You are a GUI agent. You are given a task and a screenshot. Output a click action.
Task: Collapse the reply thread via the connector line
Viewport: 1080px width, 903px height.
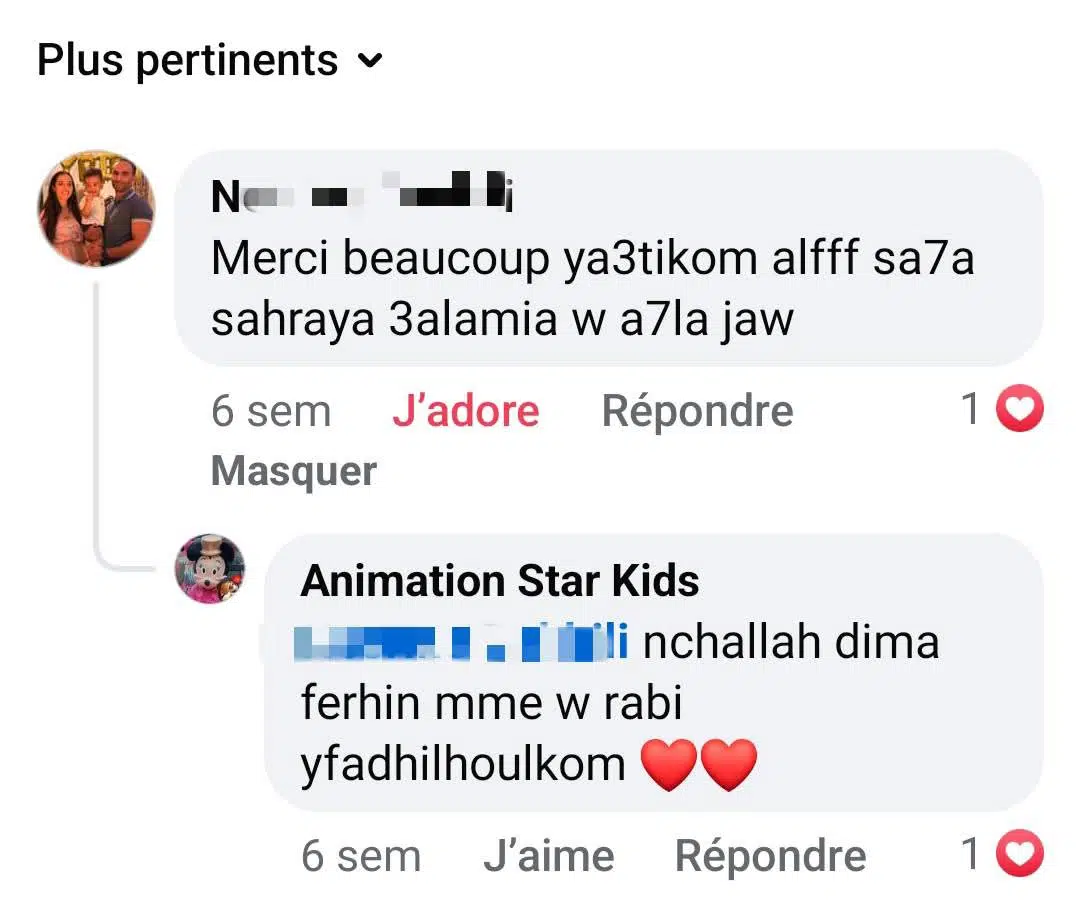point(97,420)
